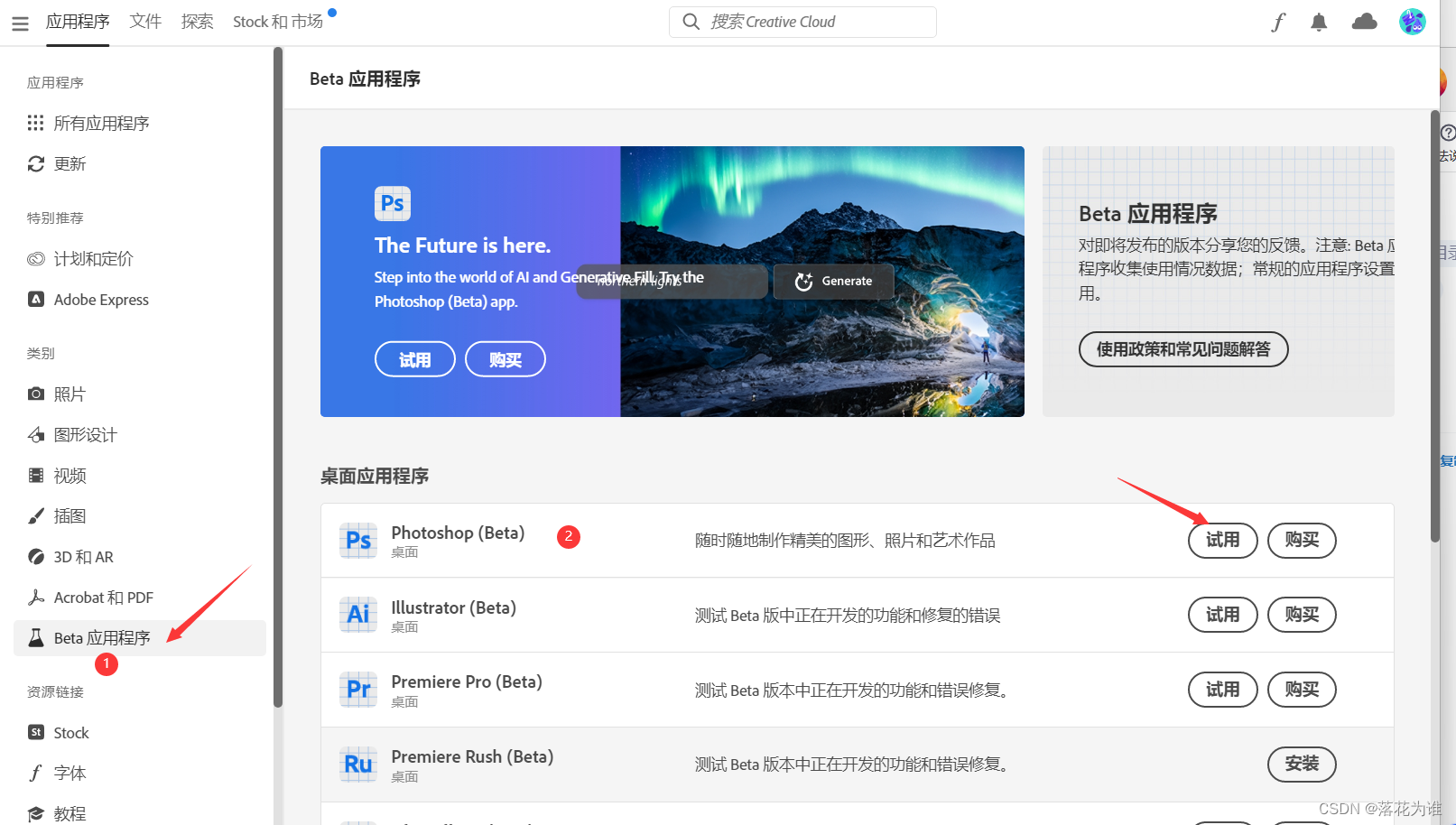The image size is (1456, 825).
Task: Click 'The Future is here.' banner headline
Action: coord(462,246)
